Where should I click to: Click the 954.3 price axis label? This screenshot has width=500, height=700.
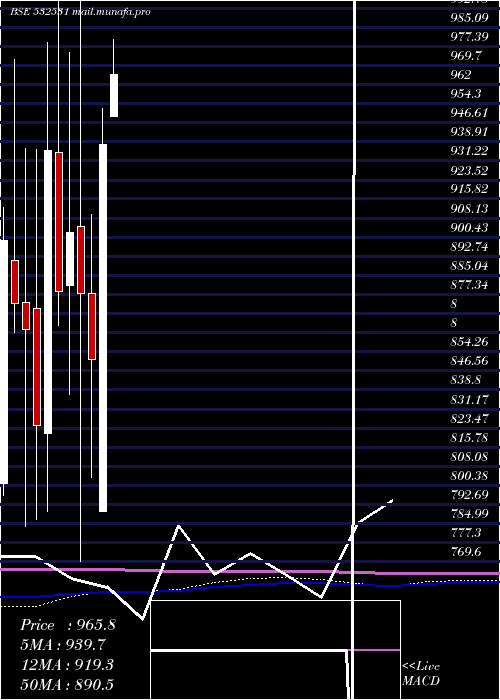(466, 94)
